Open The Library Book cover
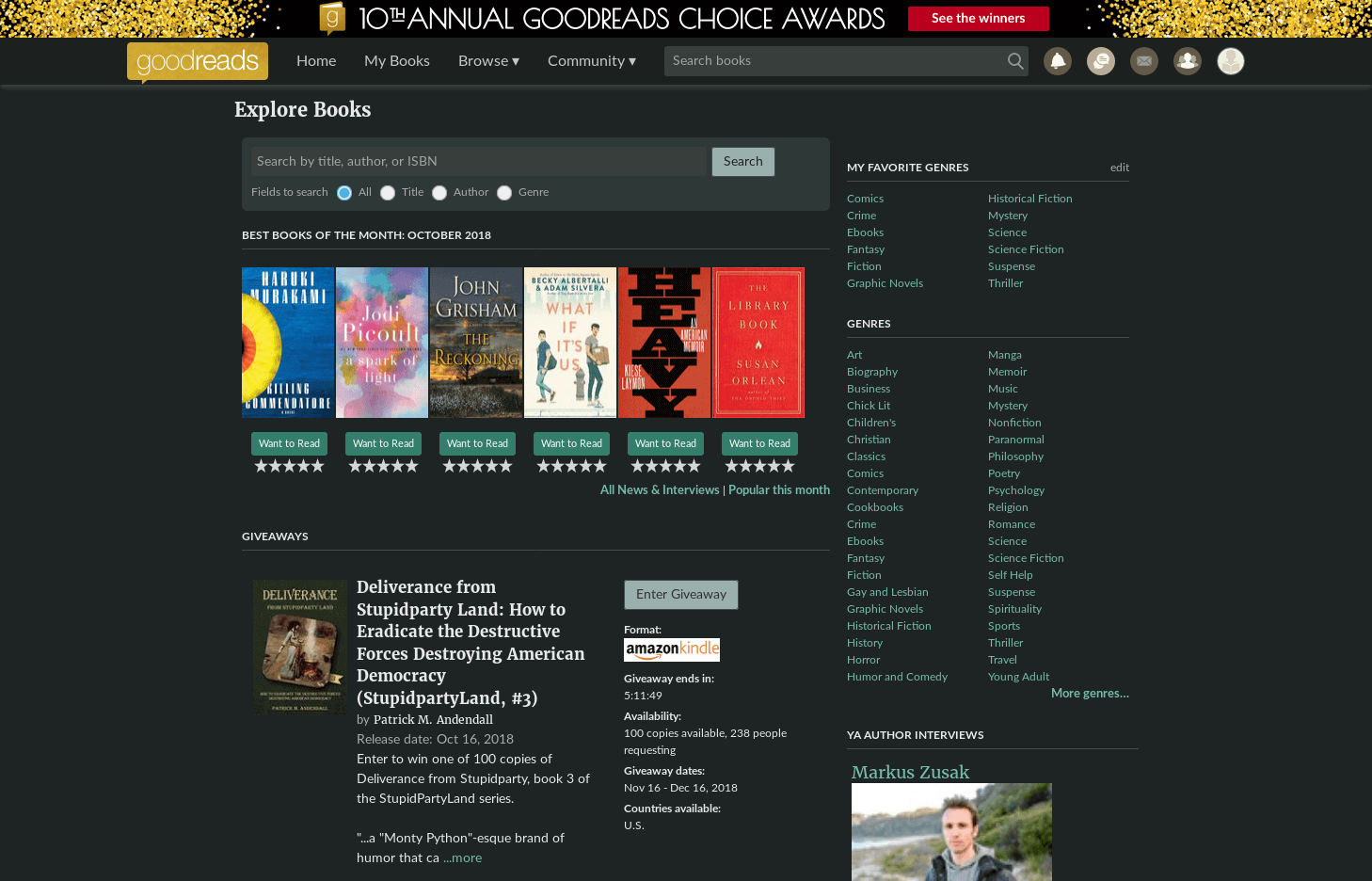This screenshot has width=1372, height=881. [x=758, y=343]
